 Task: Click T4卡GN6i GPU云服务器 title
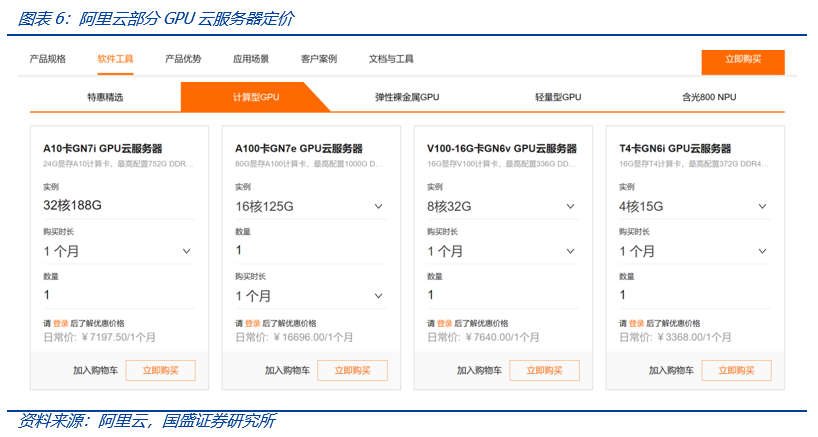click(x=675, y=149)
